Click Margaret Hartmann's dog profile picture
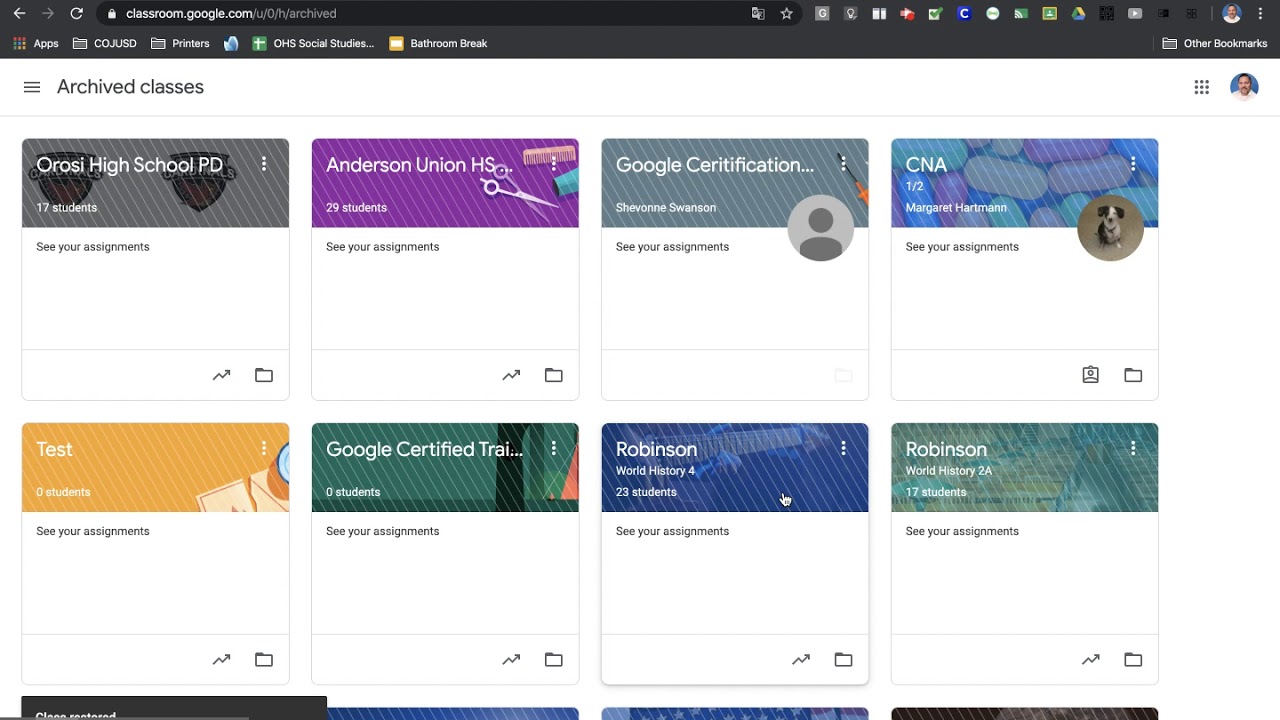The width and height of the screenshot is (1280, 720). tap(1110, 228)
